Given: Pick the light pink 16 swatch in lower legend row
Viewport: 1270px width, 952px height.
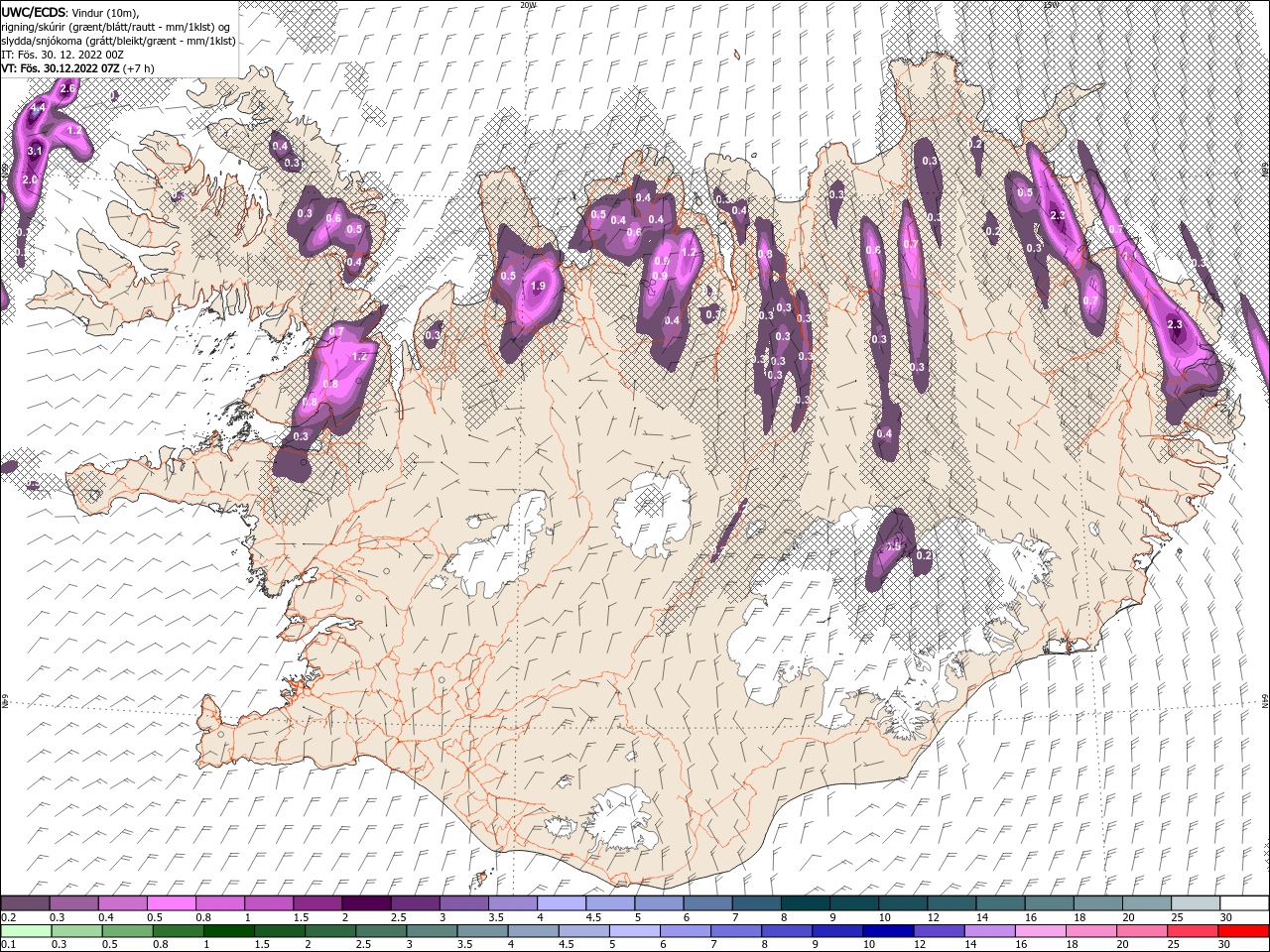Looking at the screenshot, I should [1040, 931].
